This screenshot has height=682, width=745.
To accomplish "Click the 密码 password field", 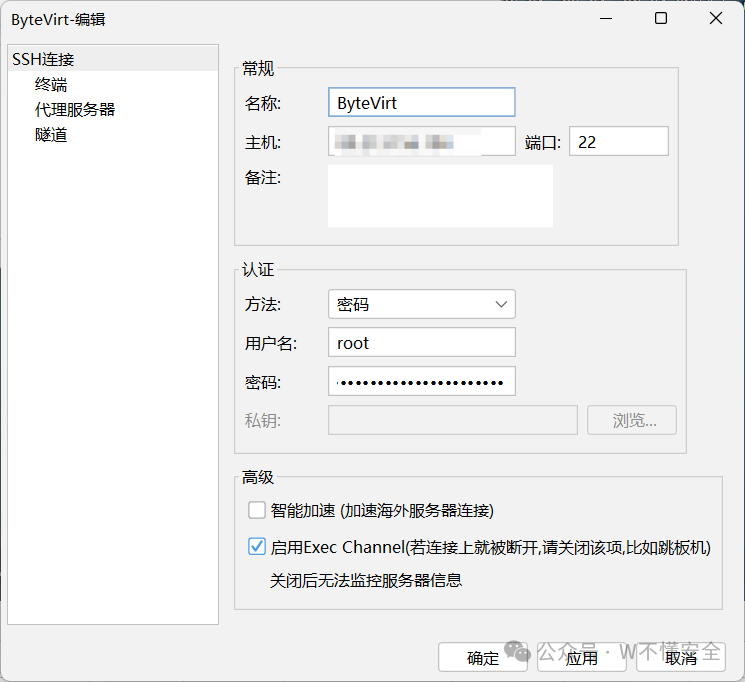I will click(421, 381).
